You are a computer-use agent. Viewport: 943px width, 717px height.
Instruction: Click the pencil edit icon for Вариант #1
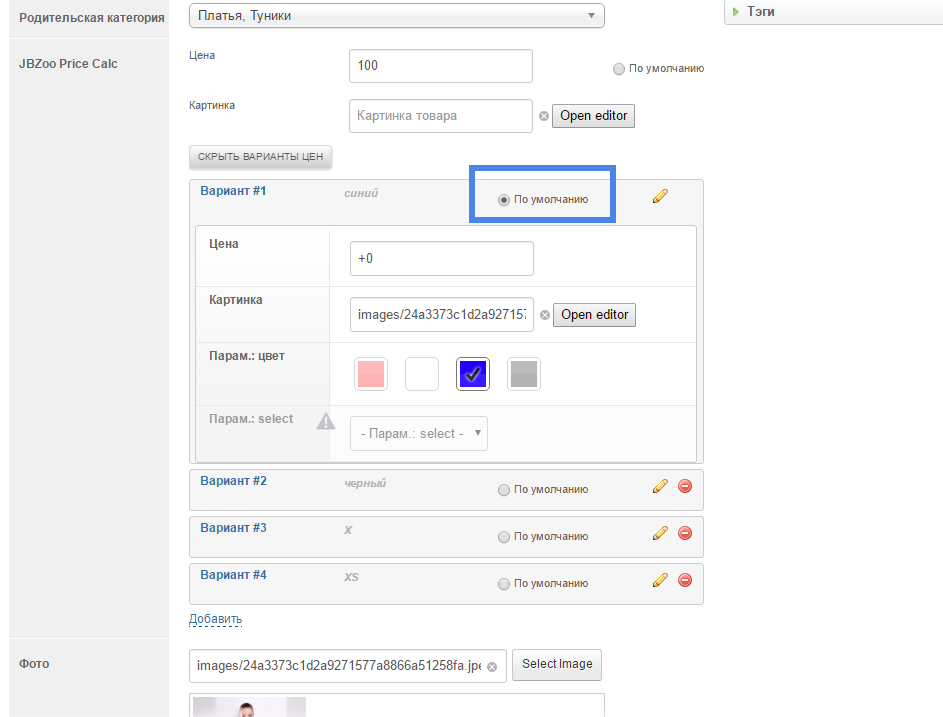point(659,197)
